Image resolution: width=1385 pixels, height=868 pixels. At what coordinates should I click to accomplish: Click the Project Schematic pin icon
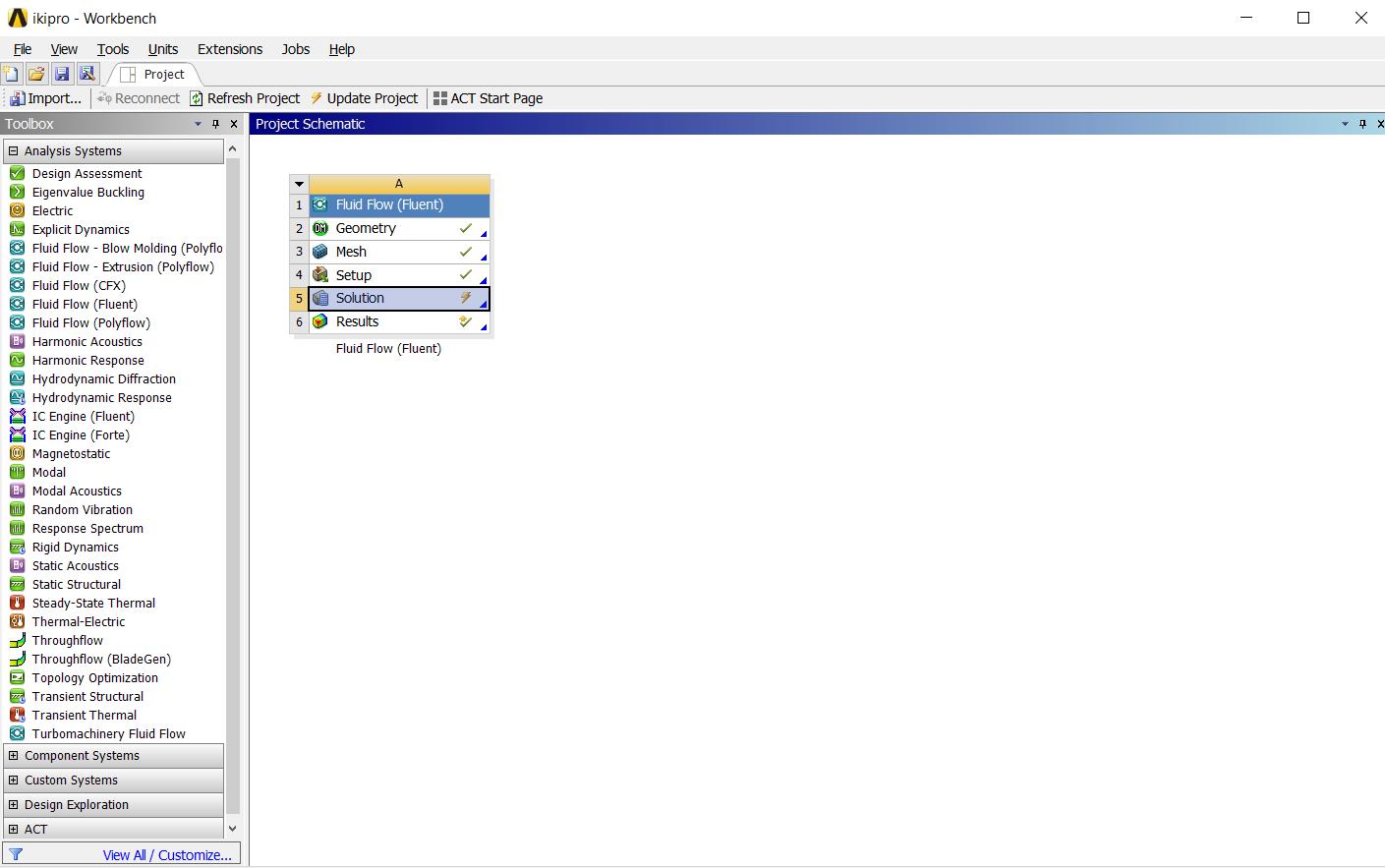[1362, 124]
